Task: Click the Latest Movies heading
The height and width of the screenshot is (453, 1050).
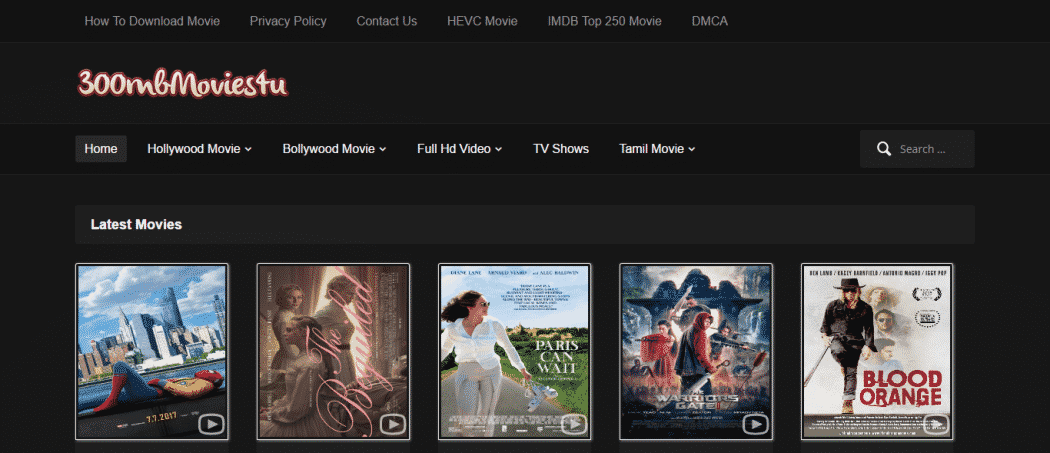Action: click(137, 224)
